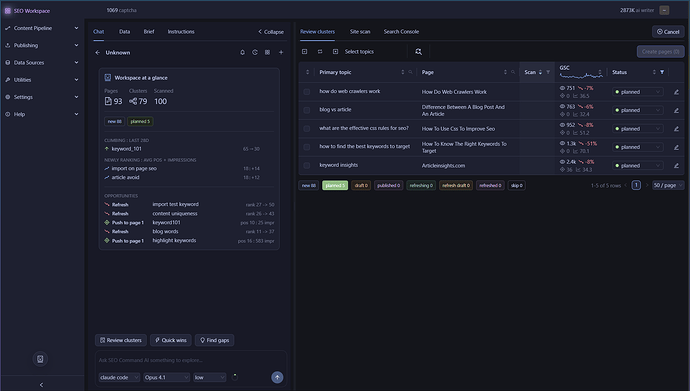Toggle the 'published 0' filter chip
The image size is (690, 391).
[x=389, y=185]
